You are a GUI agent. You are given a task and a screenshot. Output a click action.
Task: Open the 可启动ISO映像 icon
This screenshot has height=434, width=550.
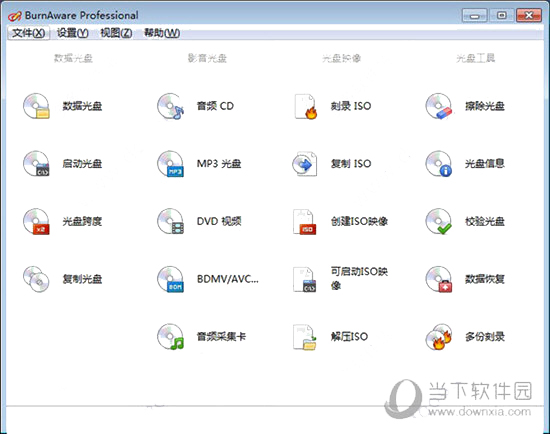tap(305, 279)
